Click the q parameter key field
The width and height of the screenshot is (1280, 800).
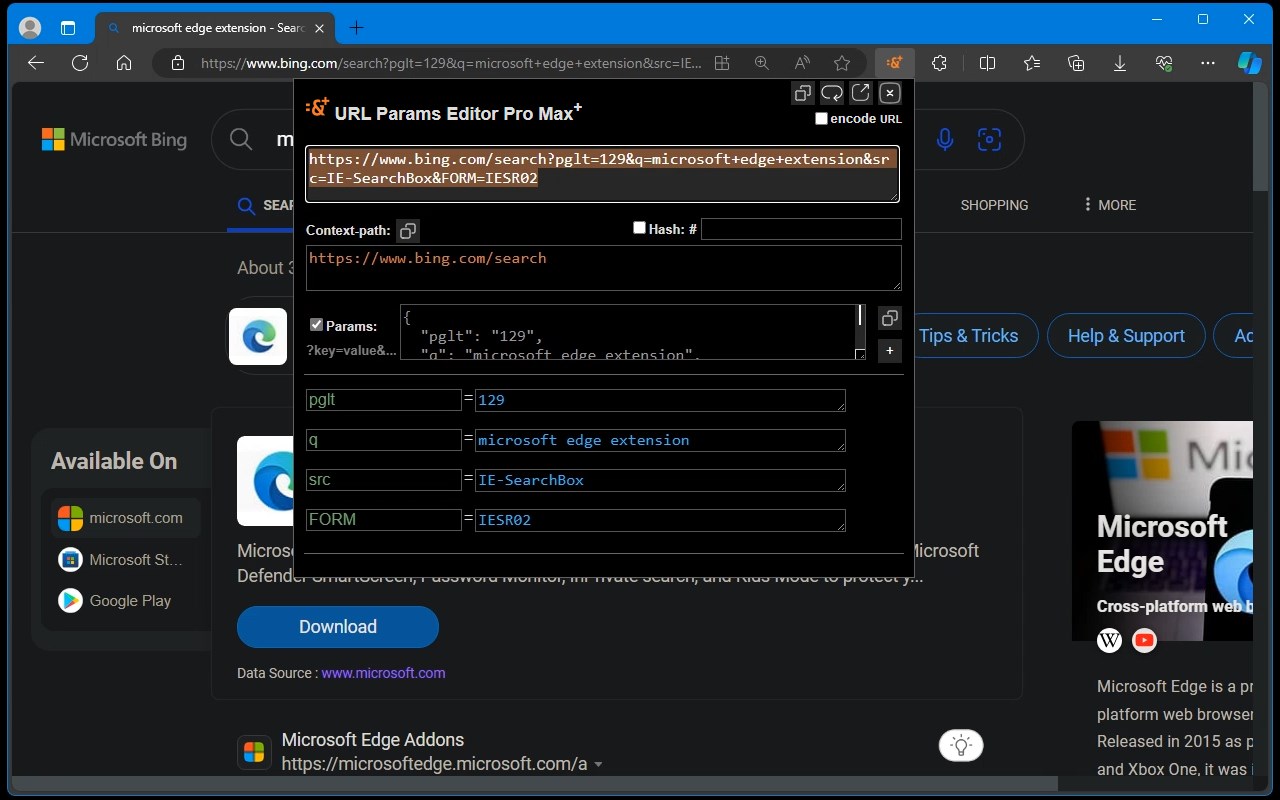[x=384, y=440]
